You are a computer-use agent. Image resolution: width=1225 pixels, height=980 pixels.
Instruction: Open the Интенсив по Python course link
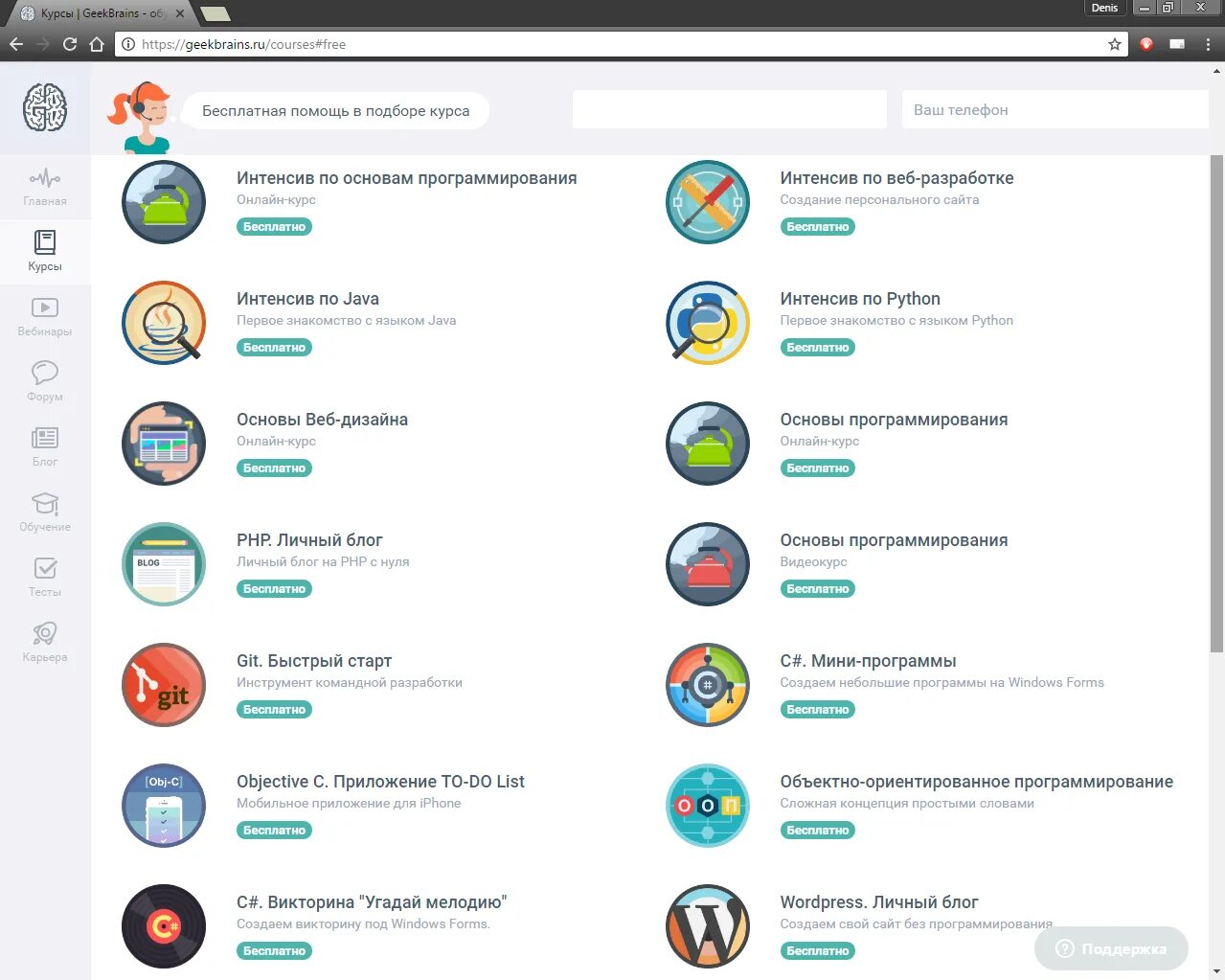(x=860, y=299)
